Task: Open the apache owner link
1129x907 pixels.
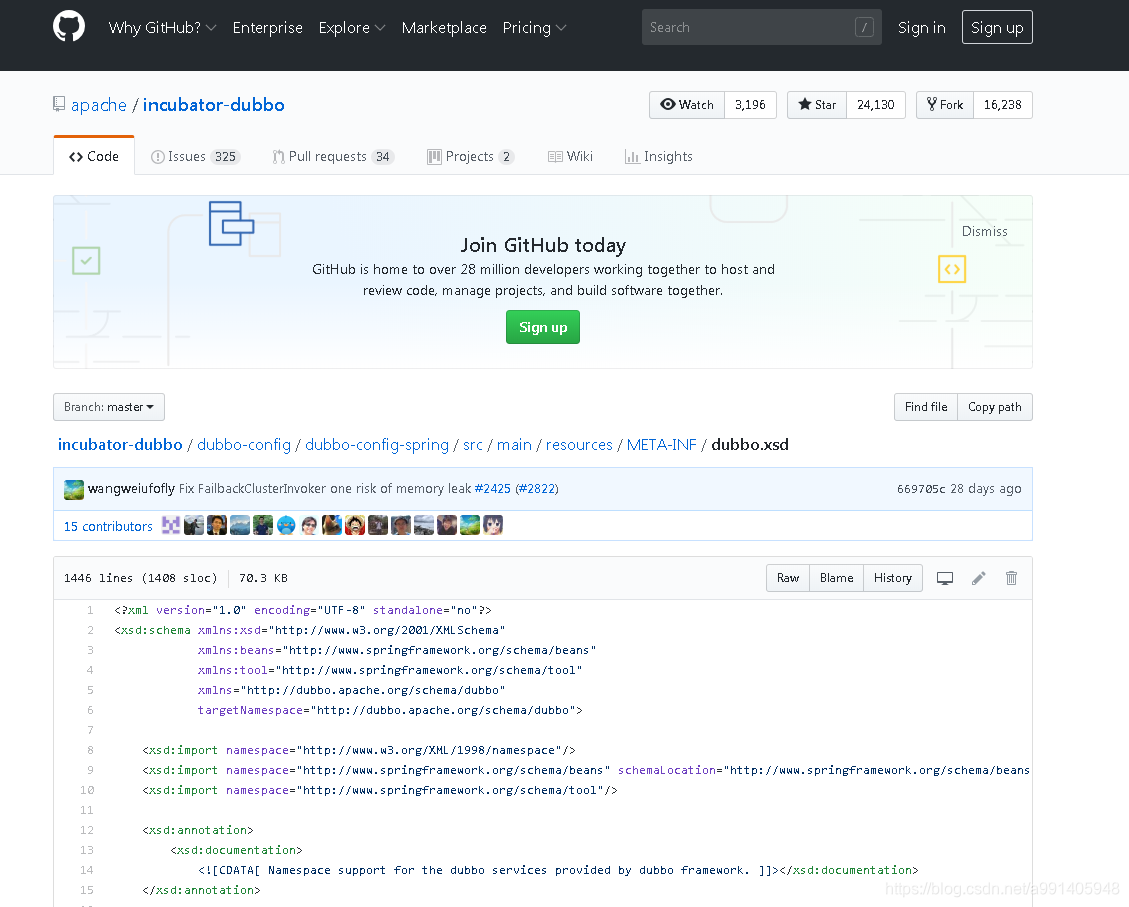Action: click(x=99, y=105)
